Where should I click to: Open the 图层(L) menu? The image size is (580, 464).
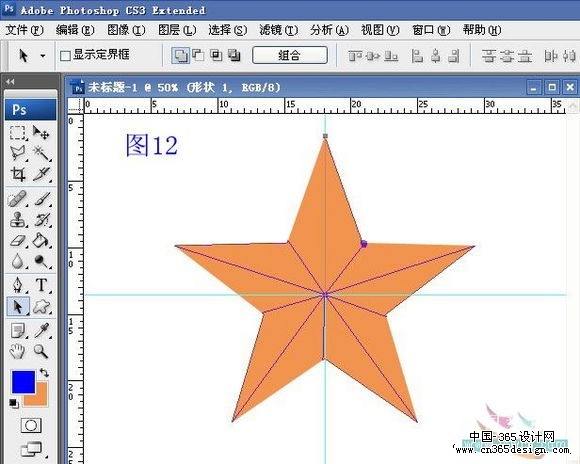(x=177, y=30)
